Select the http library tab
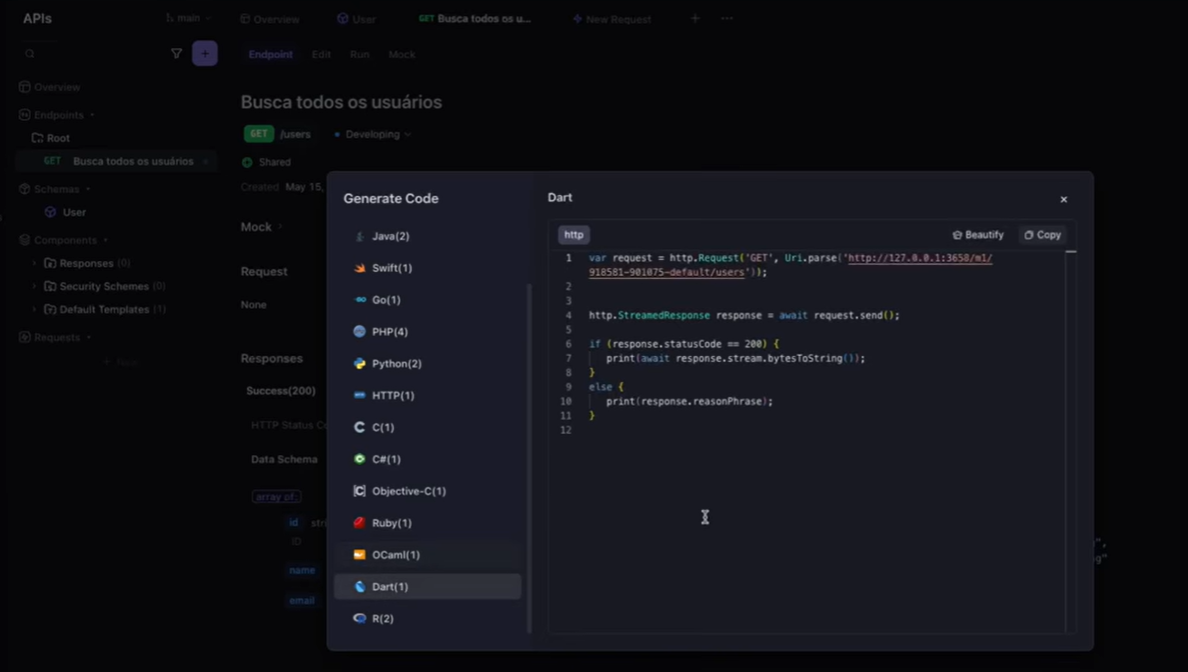This screenshot has height=672, width=1188. tap(573, 235)
